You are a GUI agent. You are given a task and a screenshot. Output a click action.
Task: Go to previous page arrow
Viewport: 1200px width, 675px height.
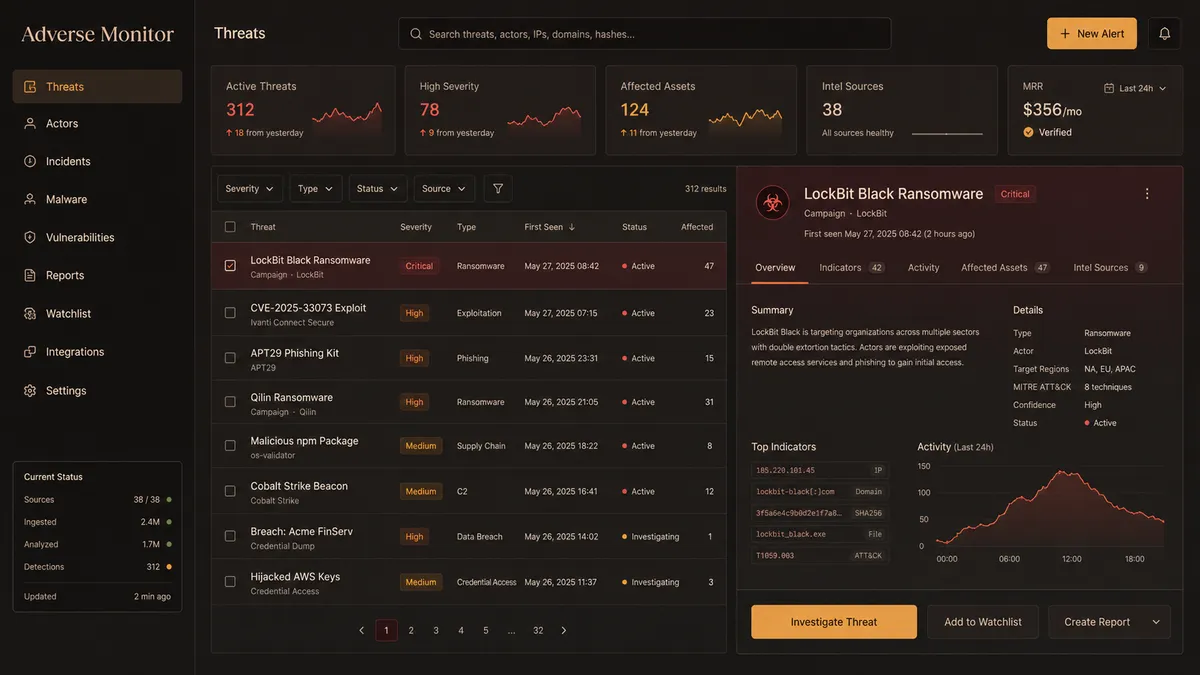tap(362, 631)
